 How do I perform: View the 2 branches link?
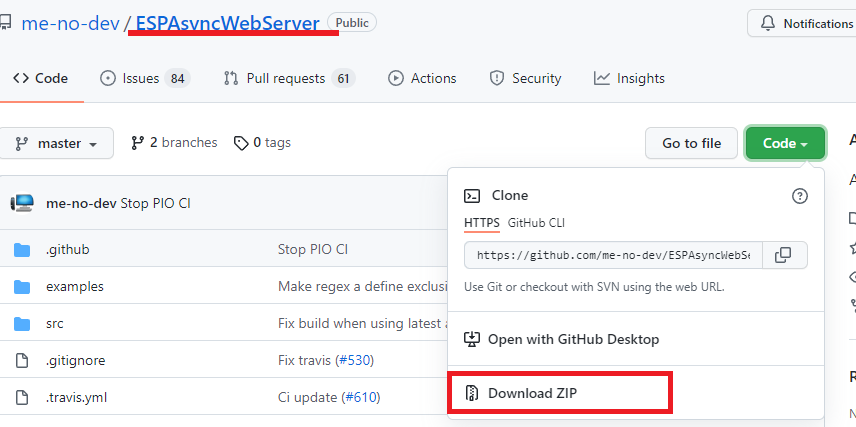174,143
